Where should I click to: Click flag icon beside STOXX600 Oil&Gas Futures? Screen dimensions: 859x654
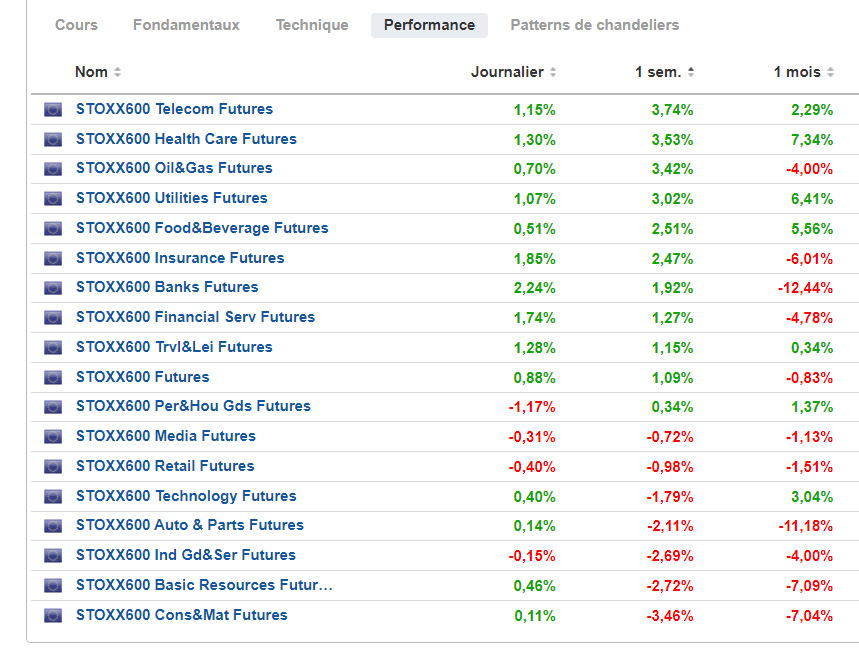pyautogui.click(x=53, y=169)
